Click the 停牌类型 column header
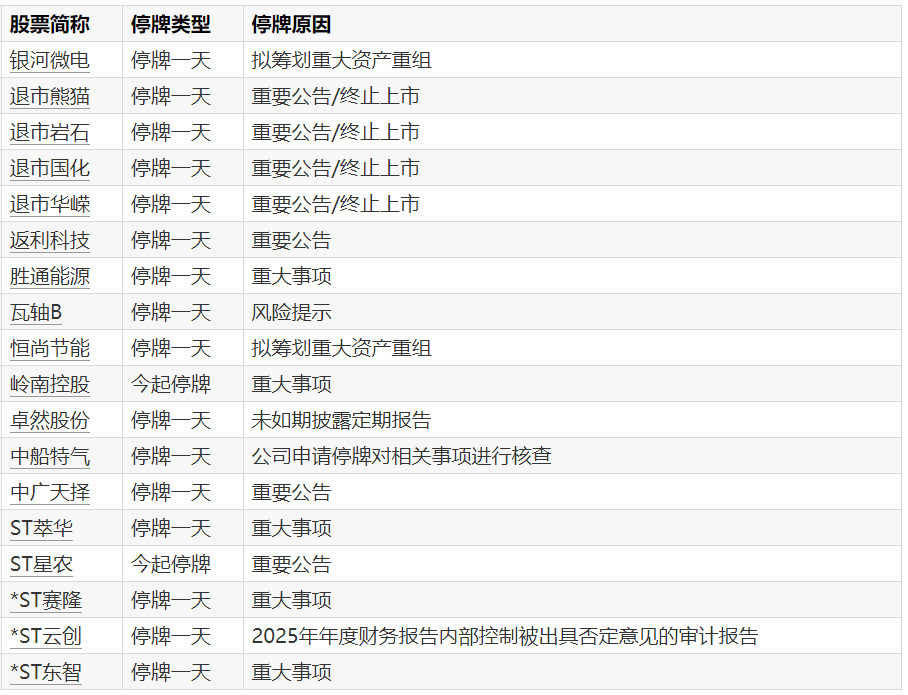This screenshot has width=908, height=695. coord(171,24)
